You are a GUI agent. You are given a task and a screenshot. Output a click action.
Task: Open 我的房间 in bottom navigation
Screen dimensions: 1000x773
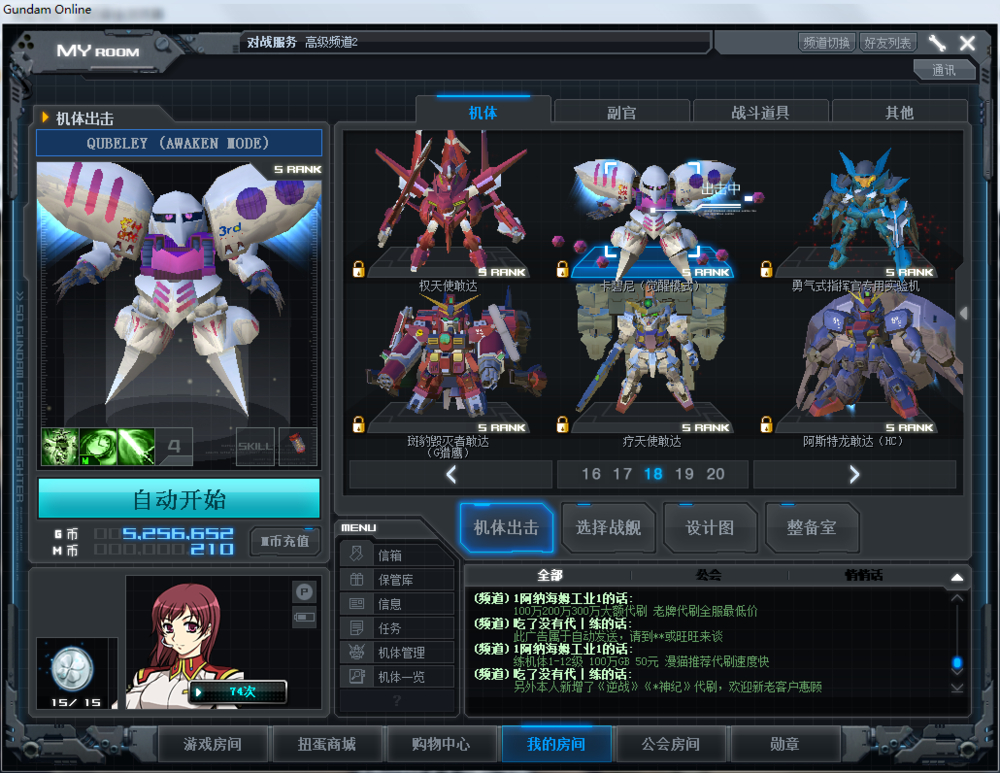tap(555, 744)
